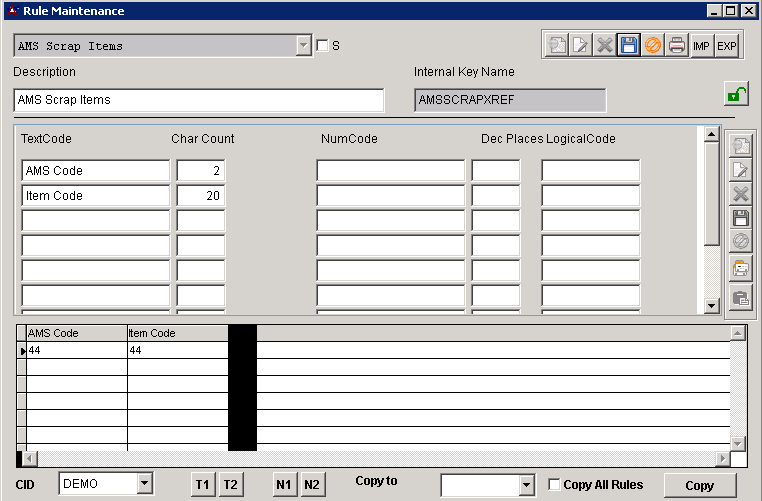Viewport: 762px width, 501px height.
Task: Select the AMS Code column header in grid
Action: pyautogui.click(x=76, y=333)
